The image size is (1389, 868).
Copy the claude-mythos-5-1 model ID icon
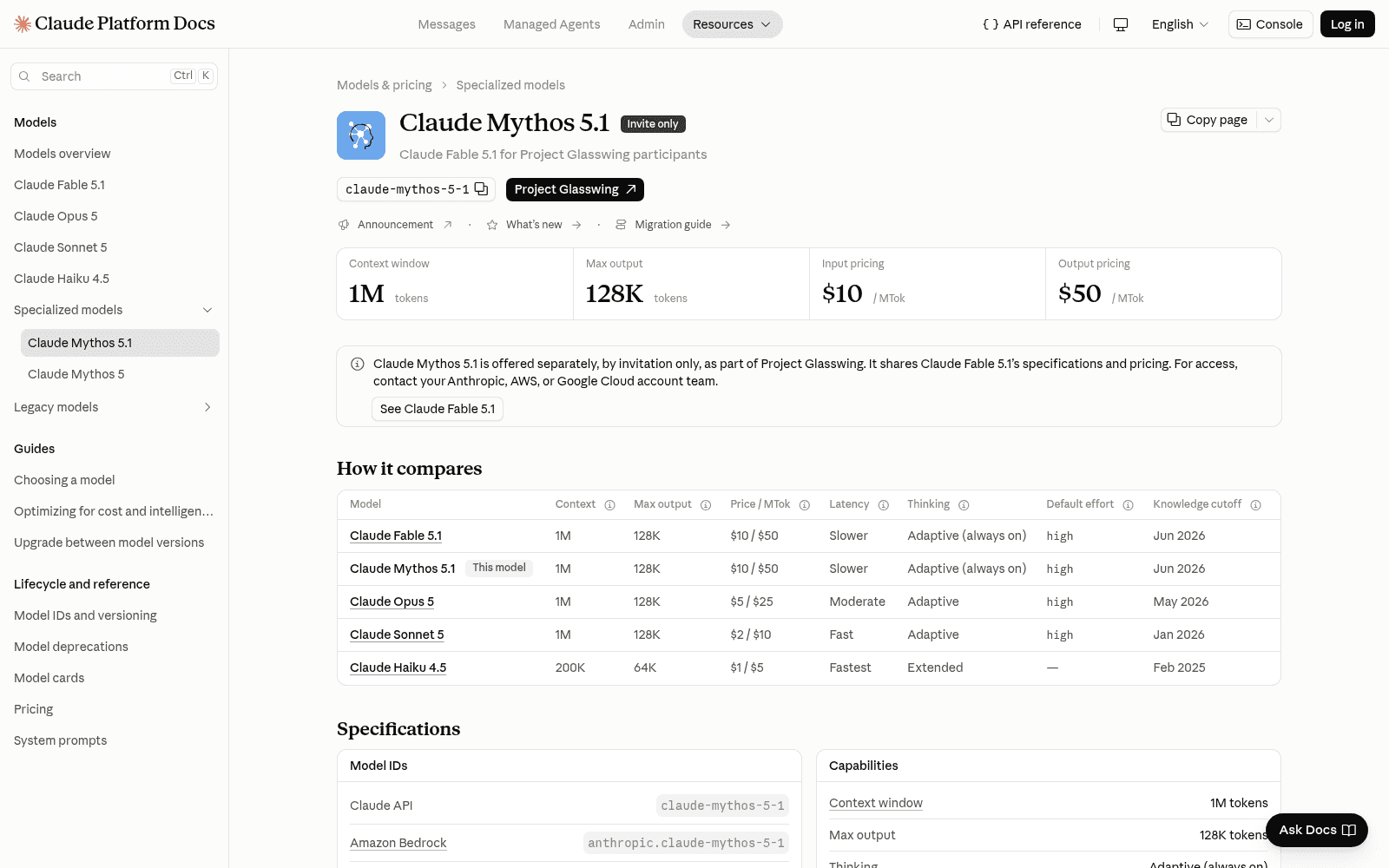click(481, 189)
